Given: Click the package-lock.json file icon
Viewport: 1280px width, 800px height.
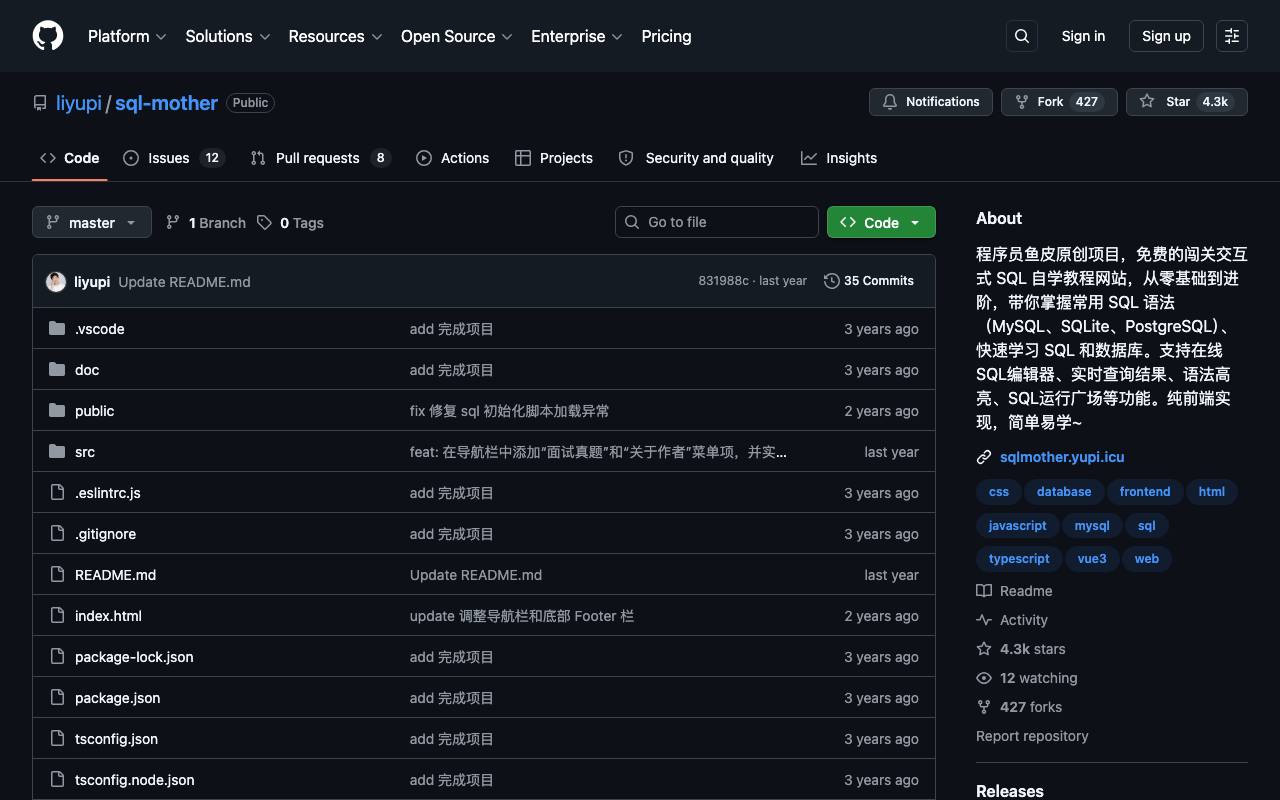Looking at the screenshot, I should 57,657.
